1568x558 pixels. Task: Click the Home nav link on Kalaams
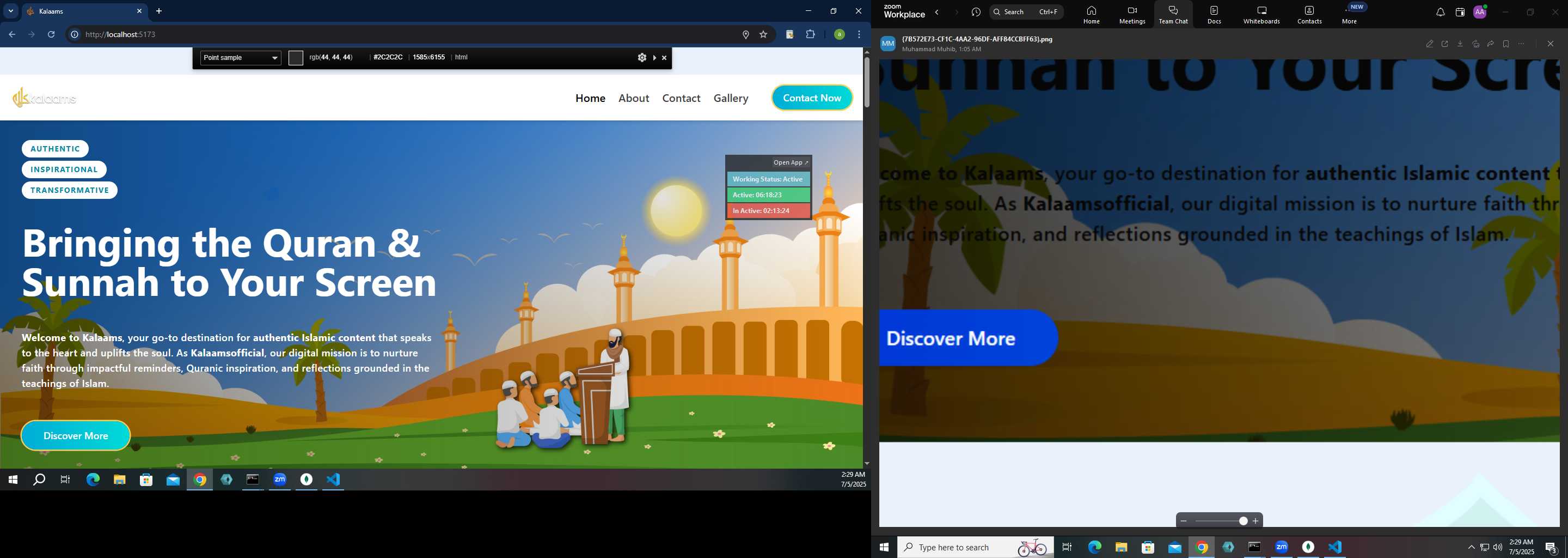(590, 98)
